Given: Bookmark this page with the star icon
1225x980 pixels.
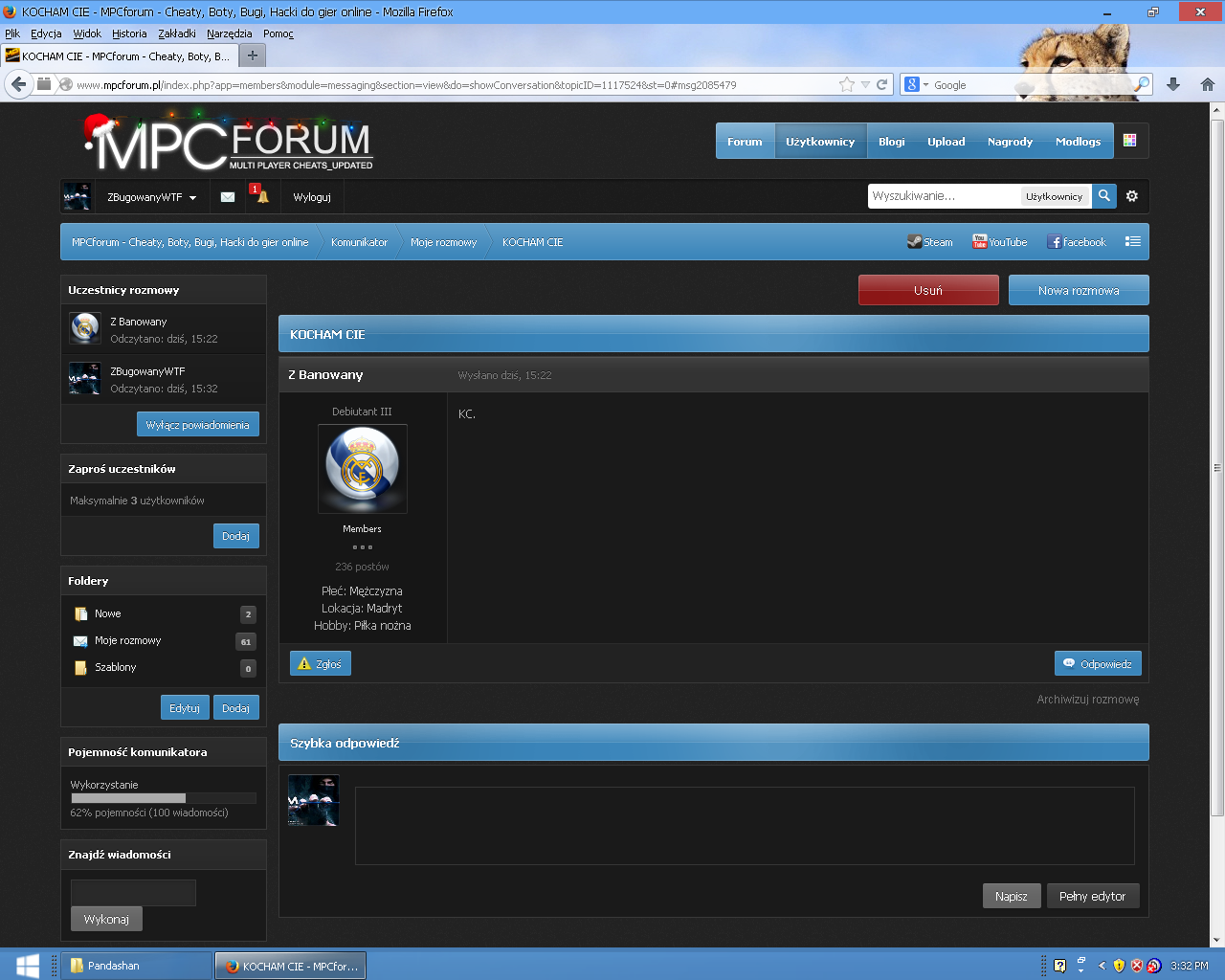Looking at the screenshot, I should click(847, 84).
